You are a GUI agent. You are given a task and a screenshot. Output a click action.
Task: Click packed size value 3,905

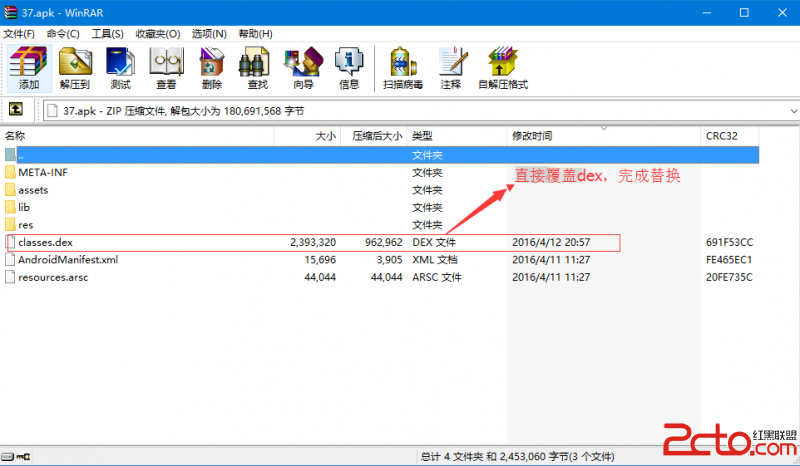coord(389,259)
